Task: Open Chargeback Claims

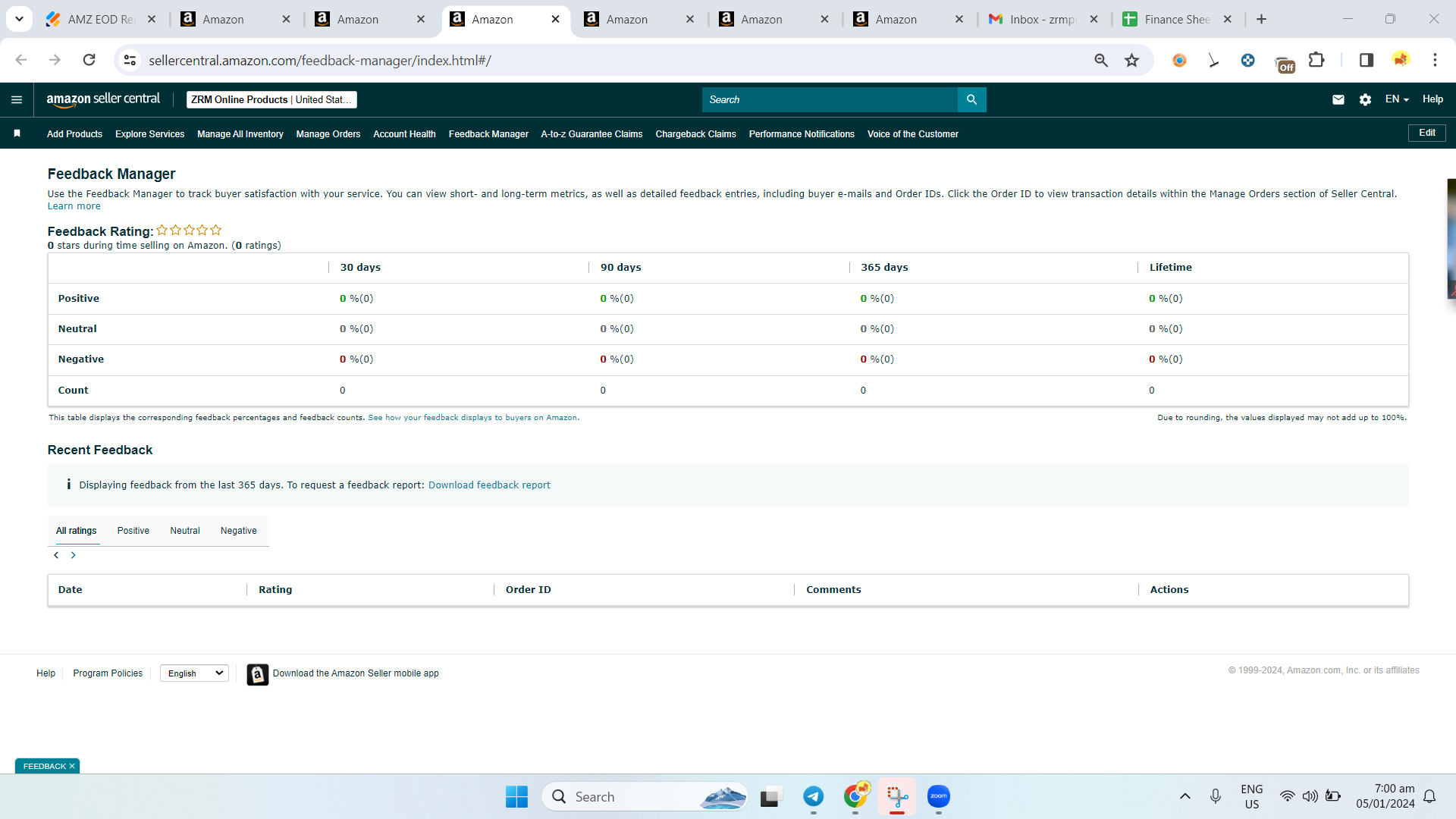Action: coord(695,134)
